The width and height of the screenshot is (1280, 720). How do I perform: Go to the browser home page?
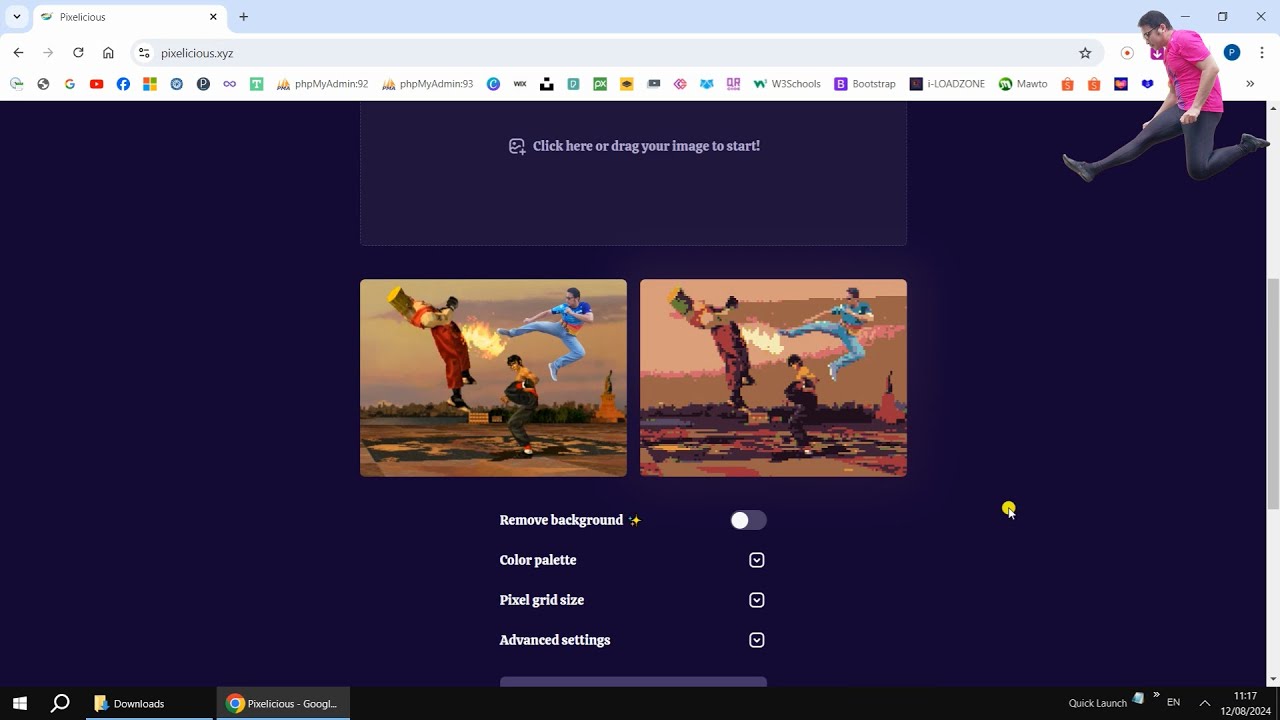click(108, 53)
